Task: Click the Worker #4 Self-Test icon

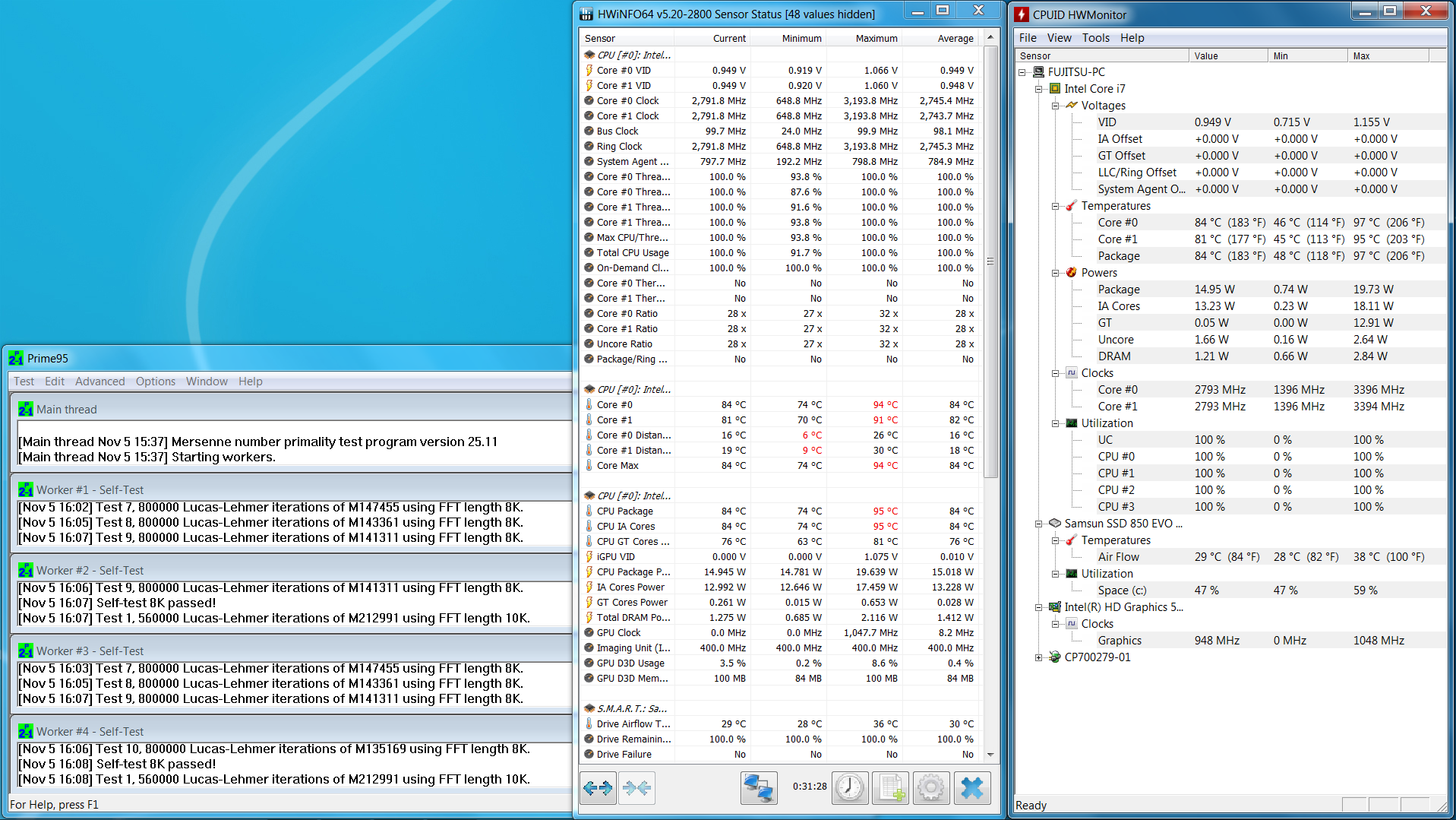Action: pyautogui.click(x=26, y=732)
